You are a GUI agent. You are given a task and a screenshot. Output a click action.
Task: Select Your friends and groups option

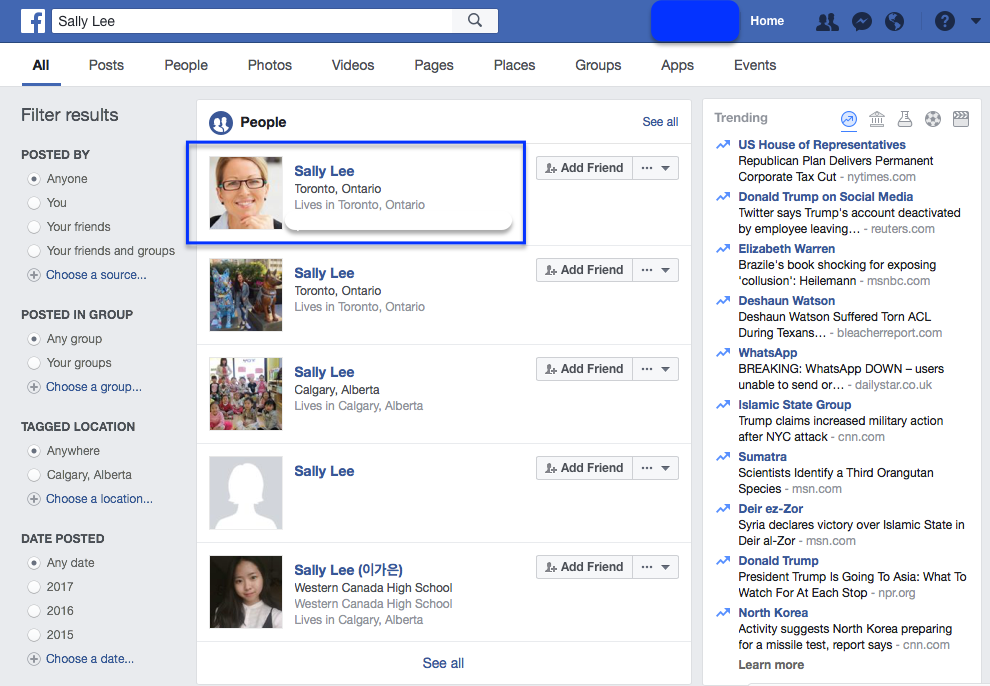pyautogui.click(x=33, y=251)
